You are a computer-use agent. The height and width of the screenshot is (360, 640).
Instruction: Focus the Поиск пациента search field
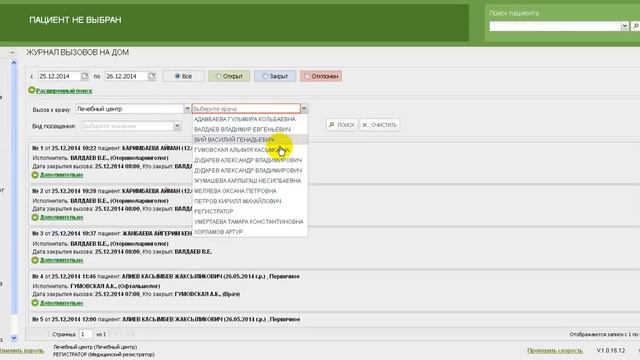coord(555,27)
